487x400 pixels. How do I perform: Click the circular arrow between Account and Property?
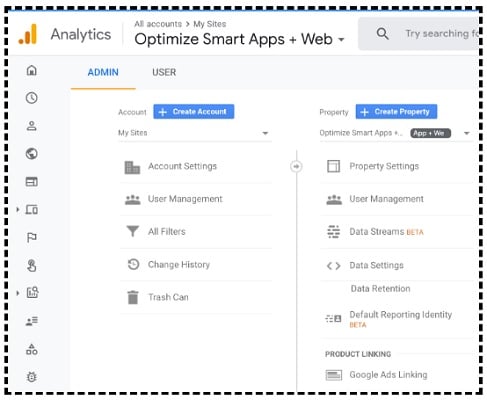click(x=296, y=166)
